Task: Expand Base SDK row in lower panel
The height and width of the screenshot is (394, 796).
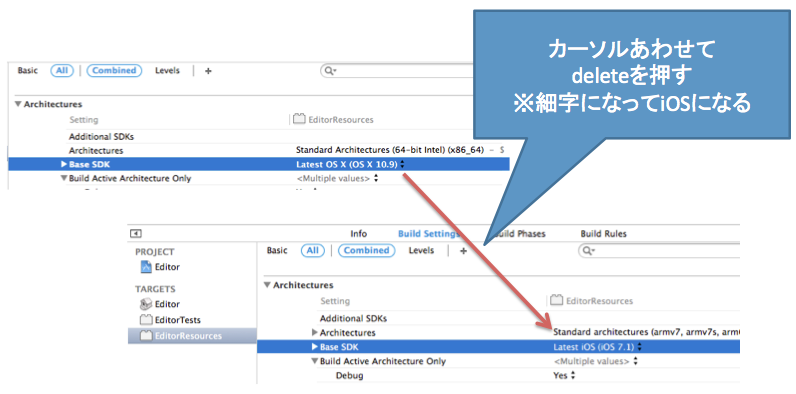Action: coord(315,347)
